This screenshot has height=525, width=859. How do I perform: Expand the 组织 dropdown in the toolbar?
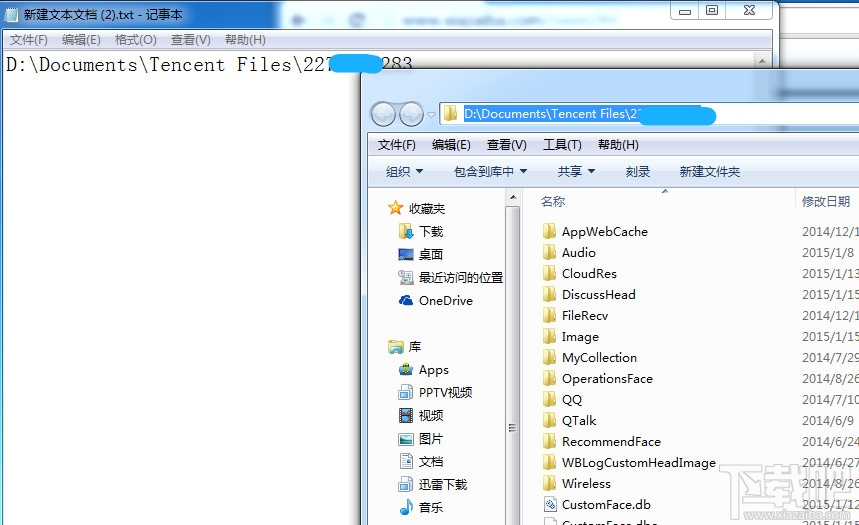pos(404,172)
